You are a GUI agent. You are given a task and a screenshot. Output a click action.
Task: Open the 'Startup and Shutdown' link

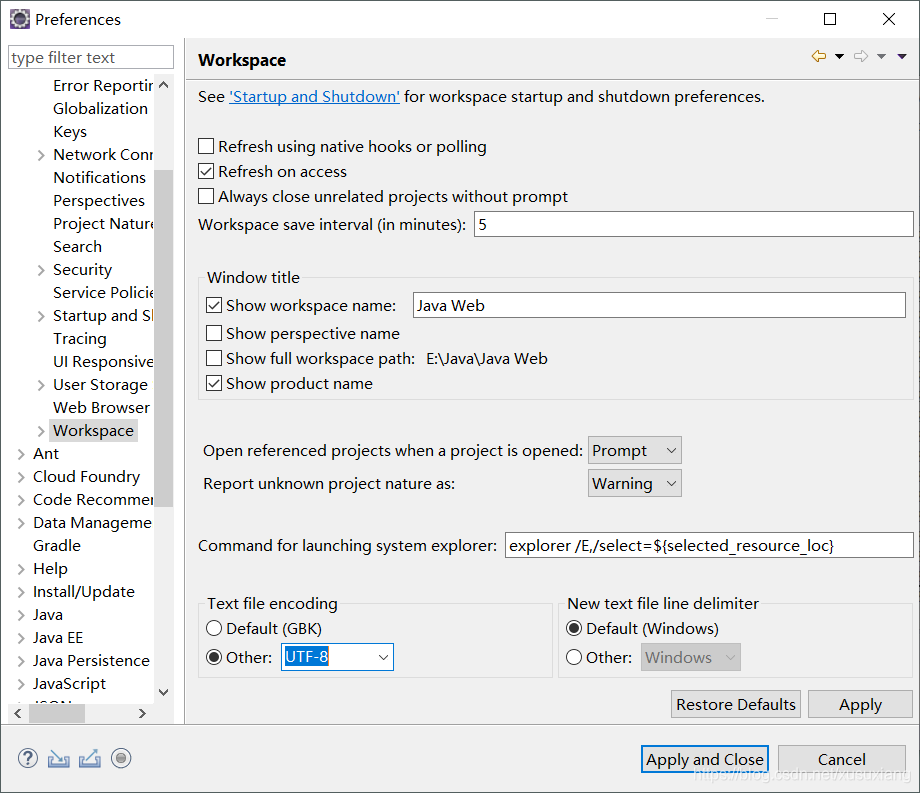tap(314, 96)
